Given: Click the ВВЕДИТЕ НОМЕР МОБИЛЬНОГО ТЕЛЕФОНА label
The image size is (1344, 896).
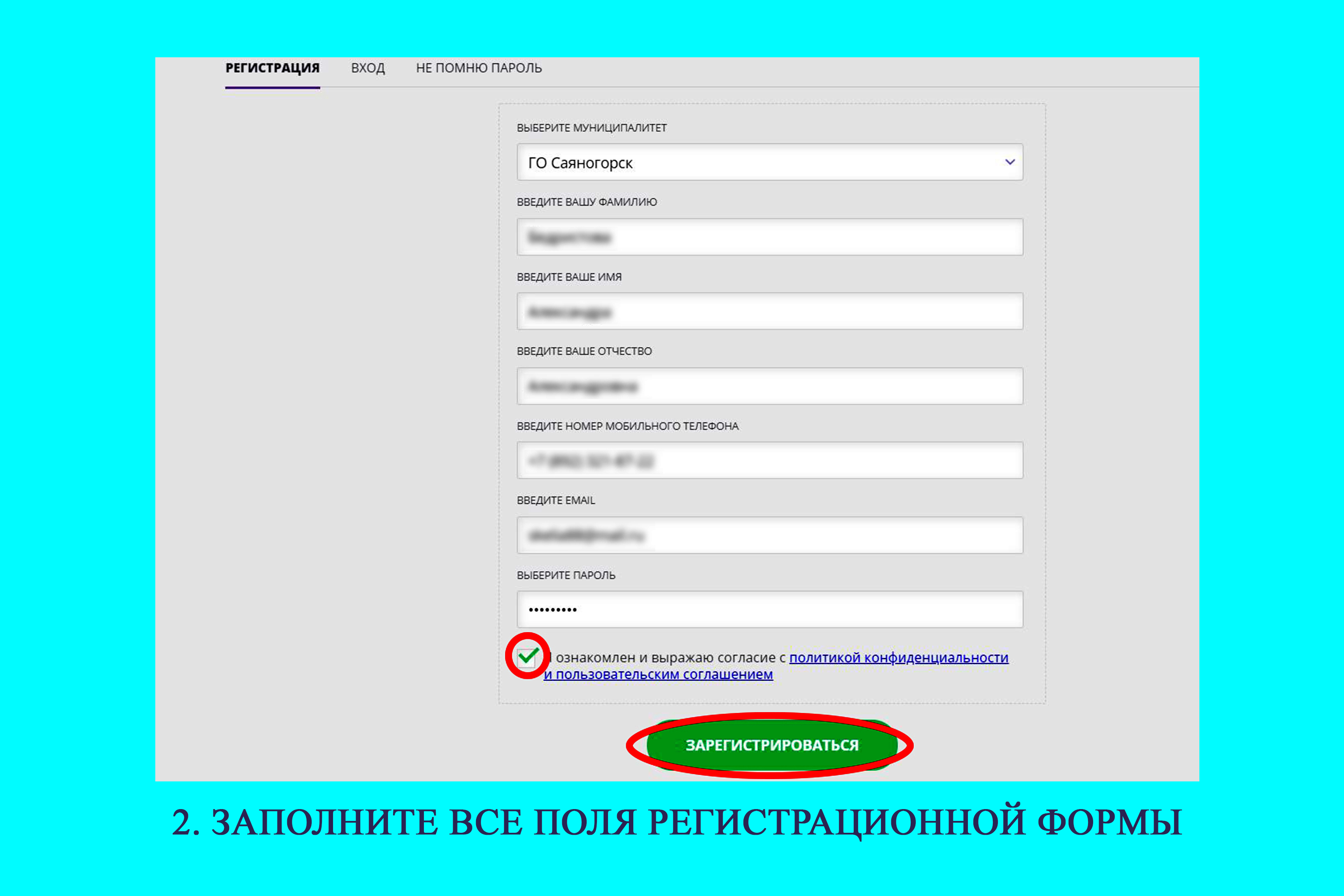Looking at the screenshot, I should coord(628,426).
